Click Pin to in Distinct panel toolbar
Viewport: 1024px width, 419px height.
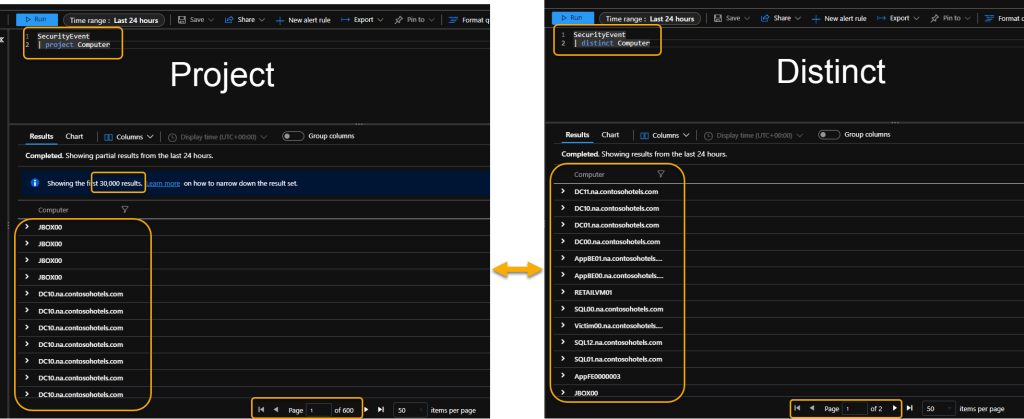(951, 18)
